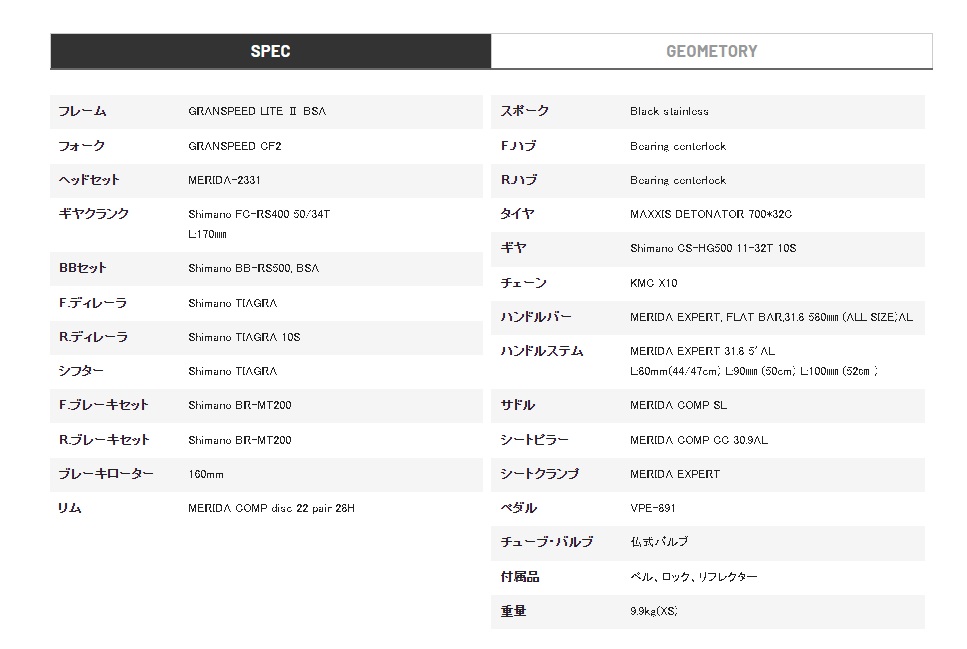Select F.ディレーラ value Shimano TIAGRA

click(232, 303)
